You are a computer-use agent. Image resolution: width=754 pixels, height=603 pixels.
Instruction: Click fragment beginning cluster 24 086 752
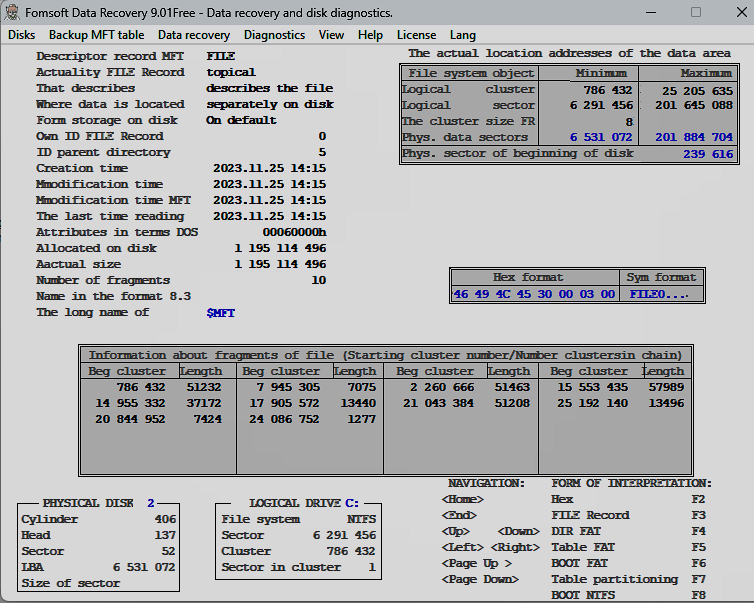coord(284,419)
